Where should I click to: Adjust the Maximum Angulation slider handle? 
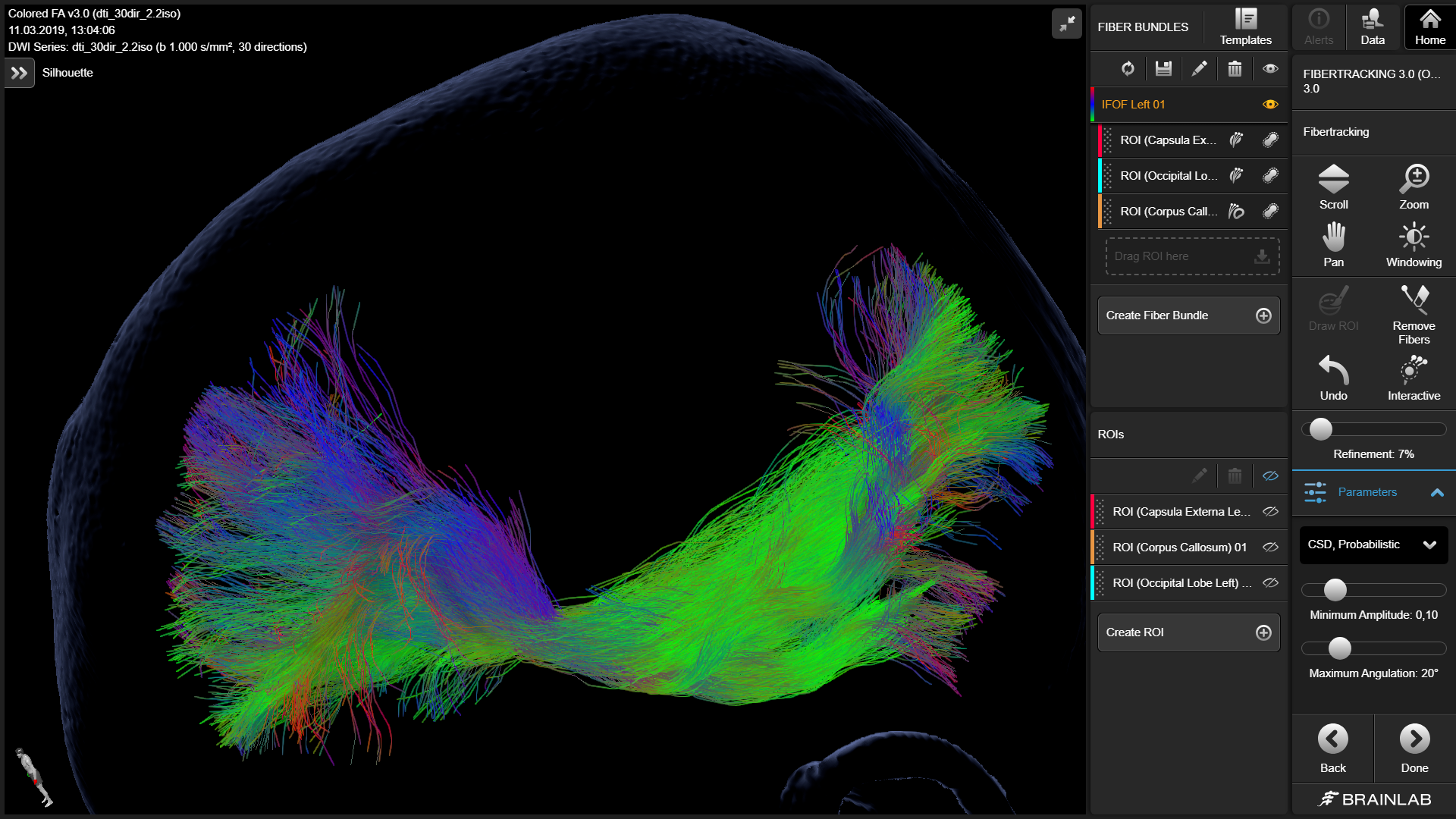pos(1340,648)
